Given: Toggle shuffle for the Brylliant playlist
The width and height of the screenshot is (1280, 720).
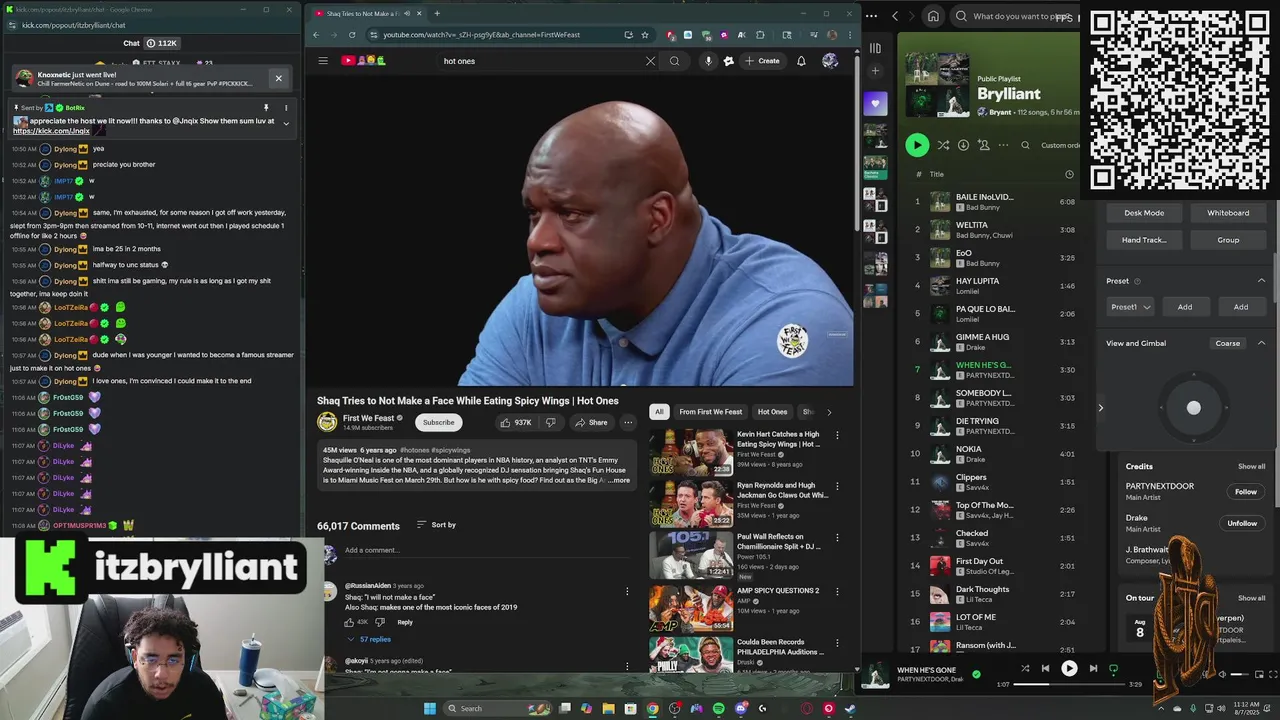Looking at the screenshot, I should tap(943, 145).
